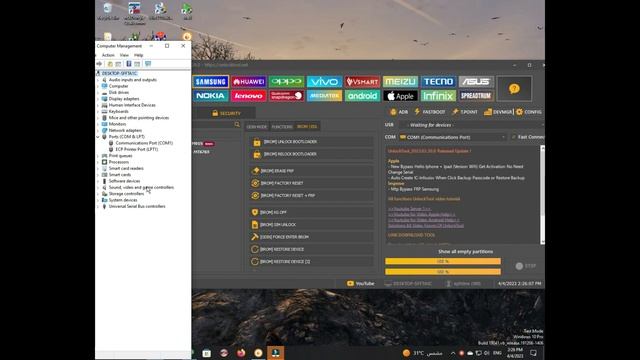Select the Vsmart brand tile
The image size is (640, 360).
pyautogui.click(x=362, y=82)
